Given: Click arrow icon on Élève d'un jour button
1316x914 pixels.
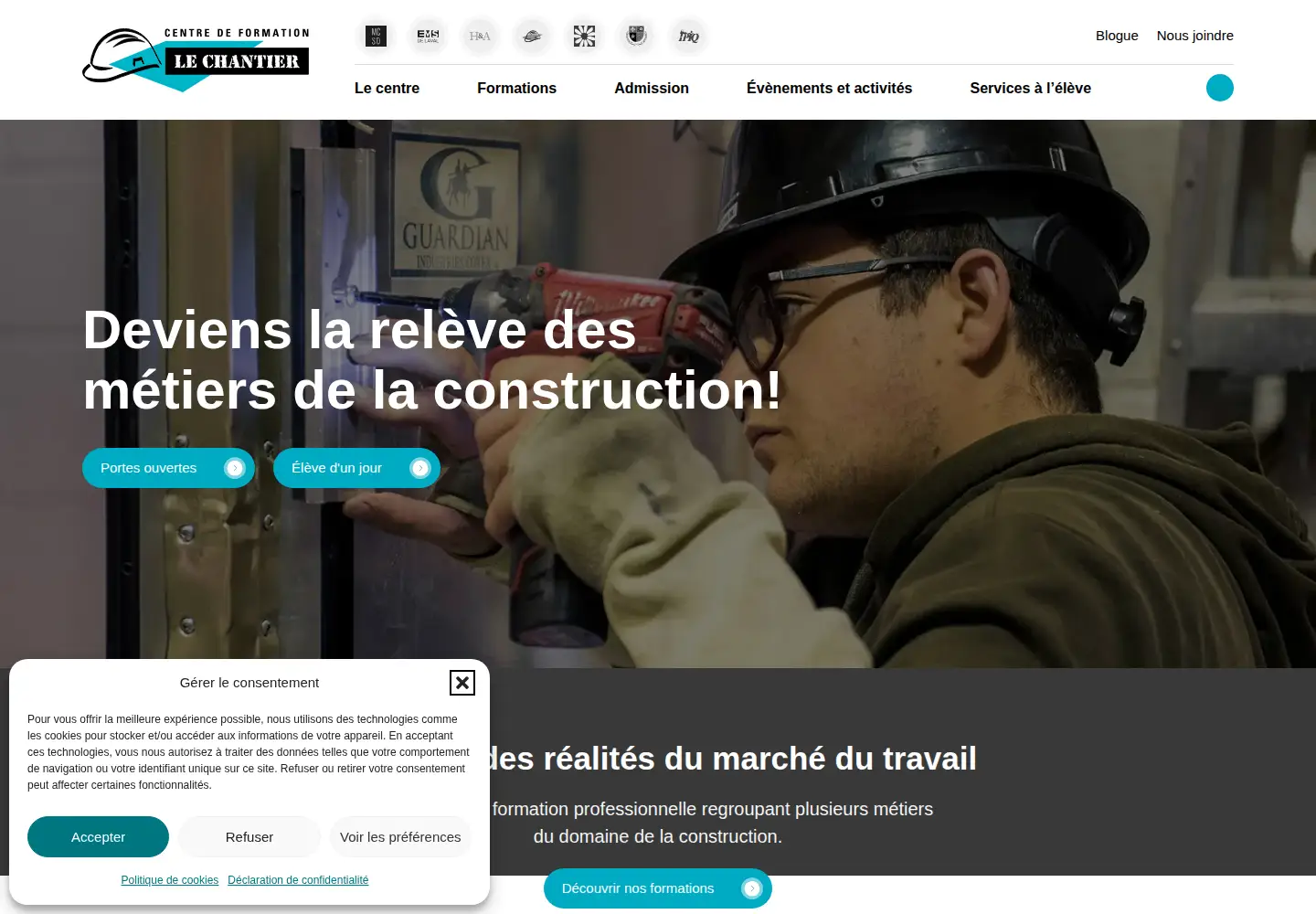Looking at the screenshot, I should coord(420,468).
